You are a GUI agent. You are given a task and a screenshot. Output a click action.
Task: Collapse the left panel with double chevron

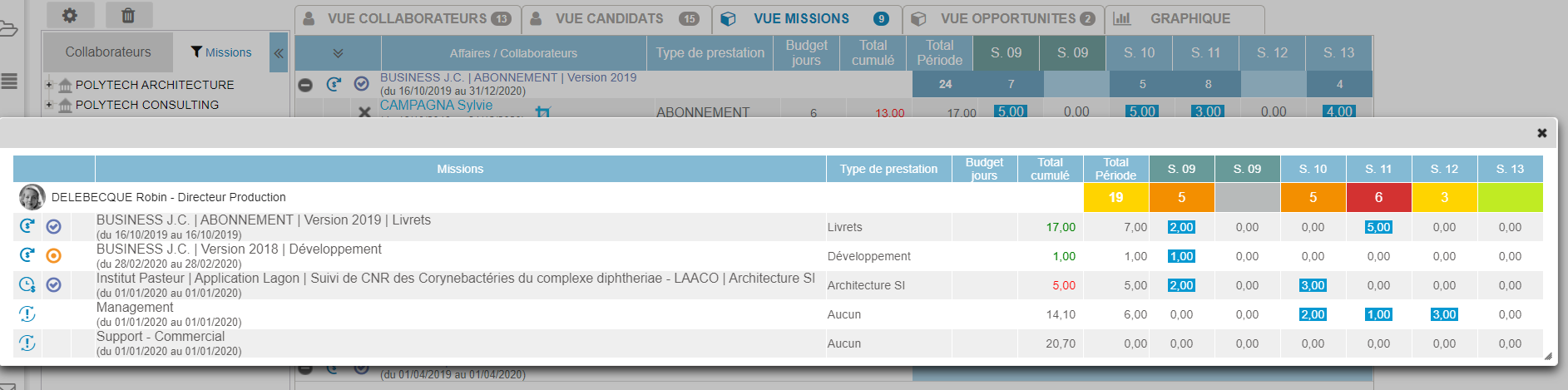[279, 52]
